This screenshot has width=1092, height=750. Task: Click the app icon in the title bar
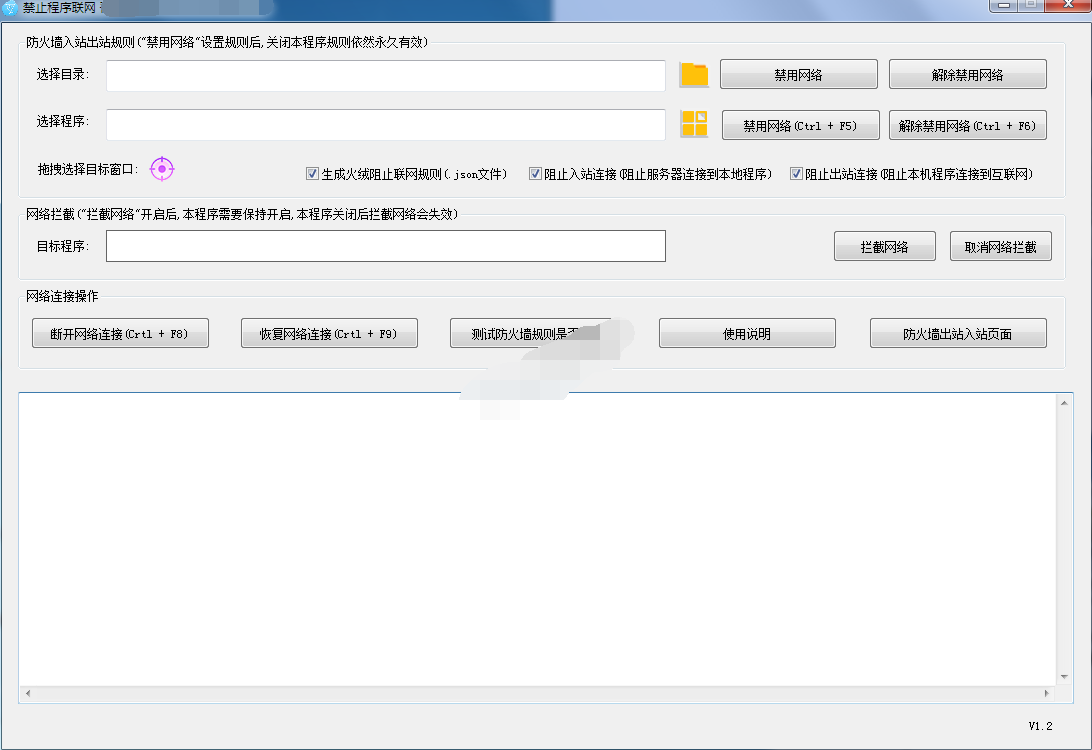pos(10,8)
